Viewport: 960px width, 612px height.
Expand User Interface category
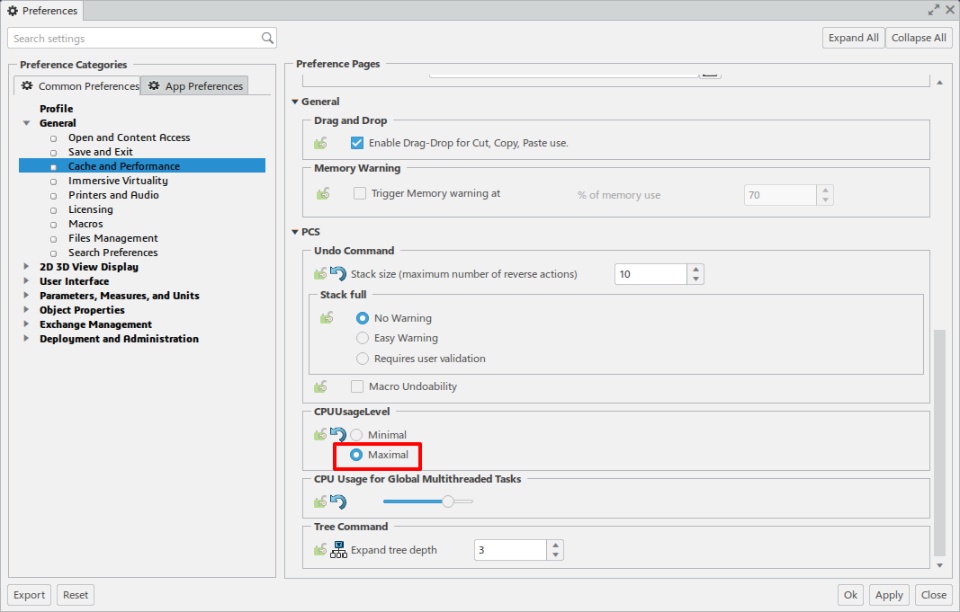[26, 281]
